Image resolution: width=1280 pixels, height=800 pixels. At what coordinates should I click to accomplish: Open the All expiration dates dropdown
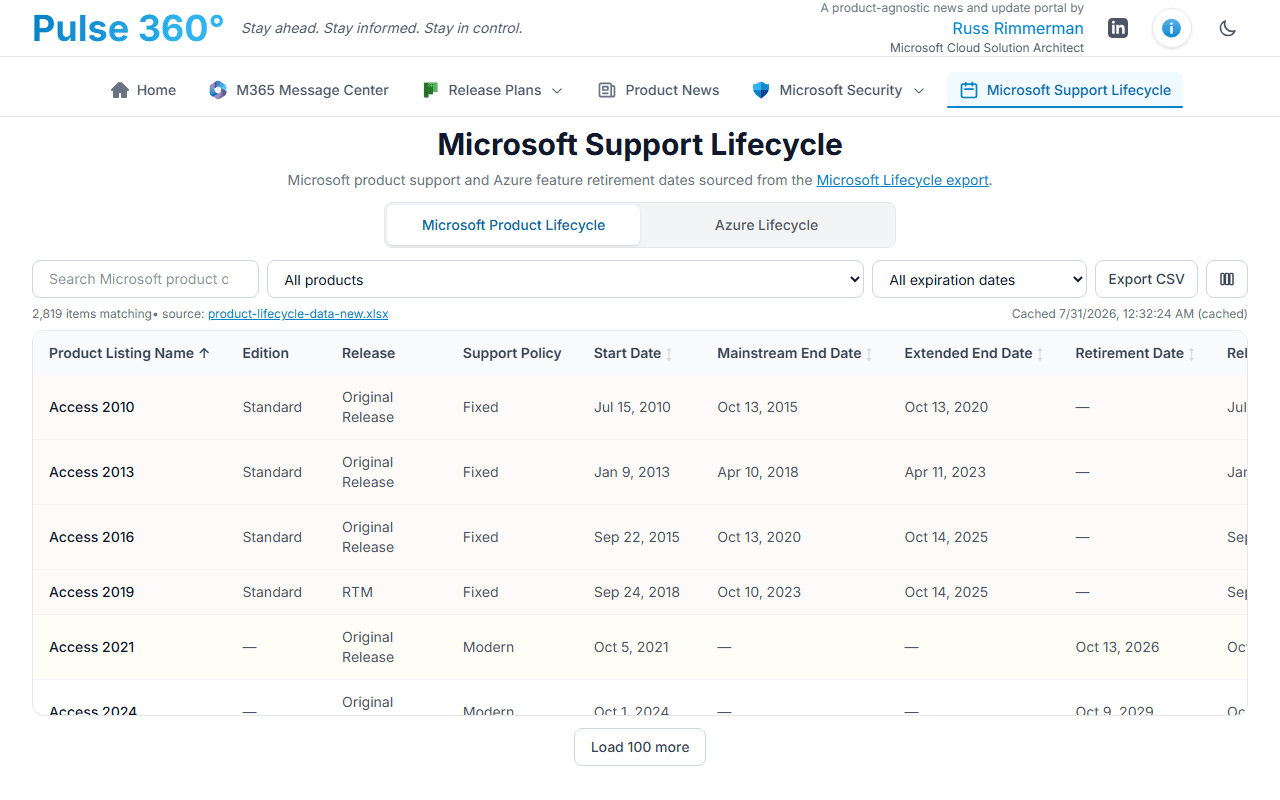pyautogui.click(x=980, y=279)
